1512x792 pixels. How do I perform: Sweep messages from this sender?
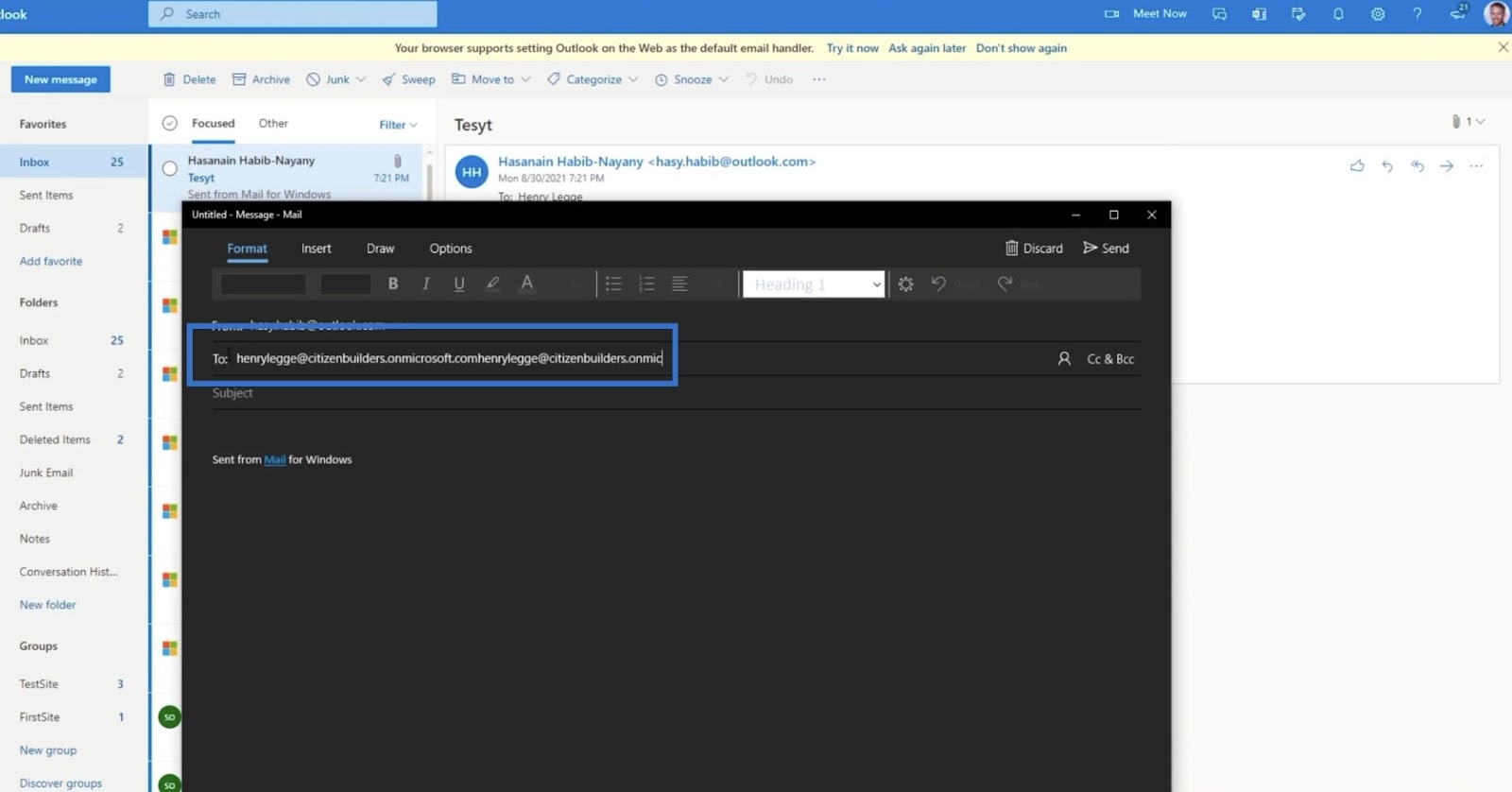[x=408, y=79]
